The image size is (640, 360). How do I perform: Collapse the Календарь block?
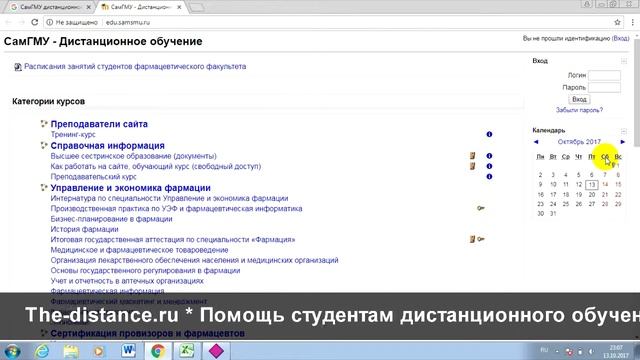click(x=624, y=131)
